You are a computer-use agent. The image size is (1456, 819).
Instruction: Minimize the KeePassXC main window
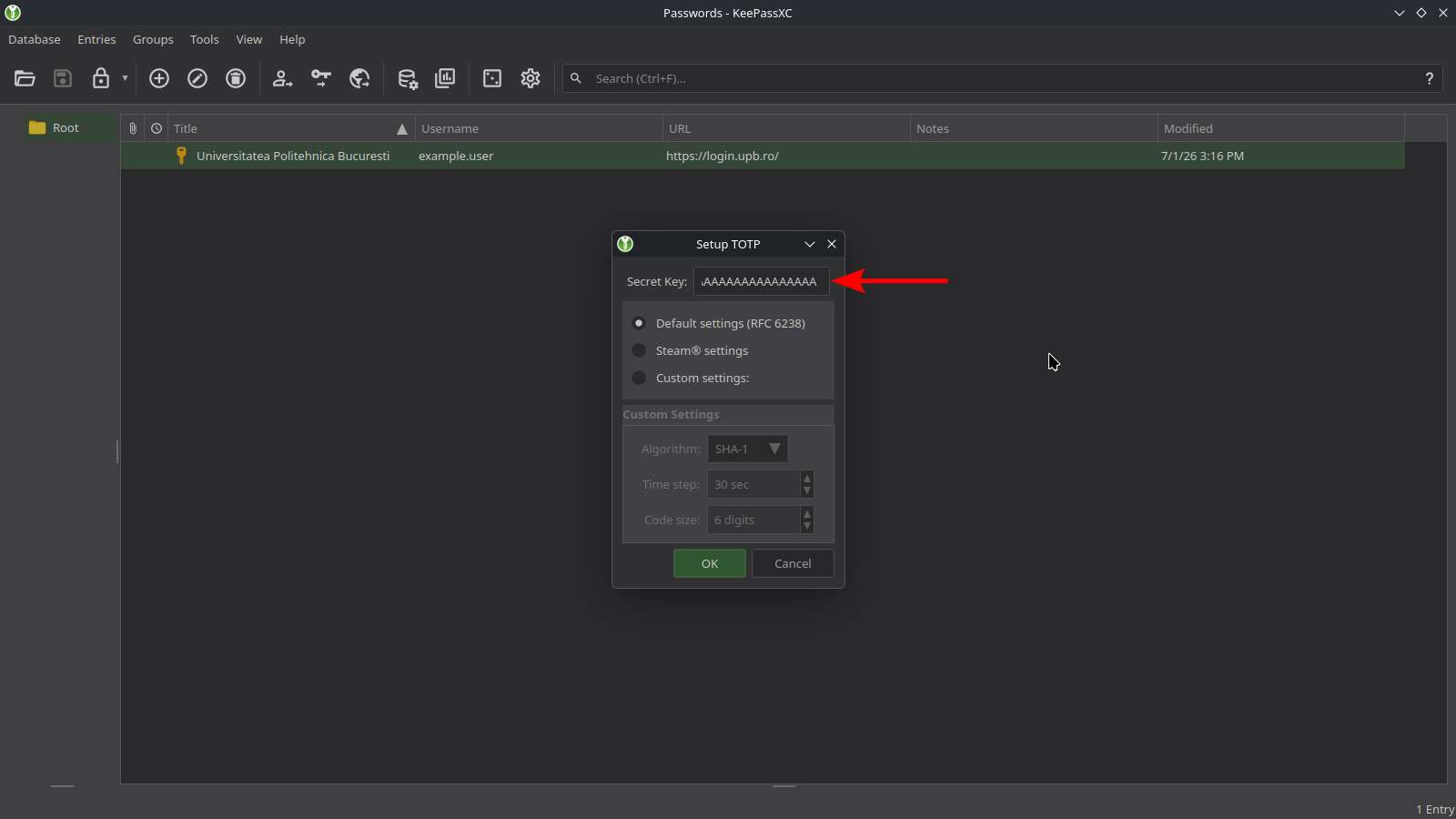coord(1400,13)
